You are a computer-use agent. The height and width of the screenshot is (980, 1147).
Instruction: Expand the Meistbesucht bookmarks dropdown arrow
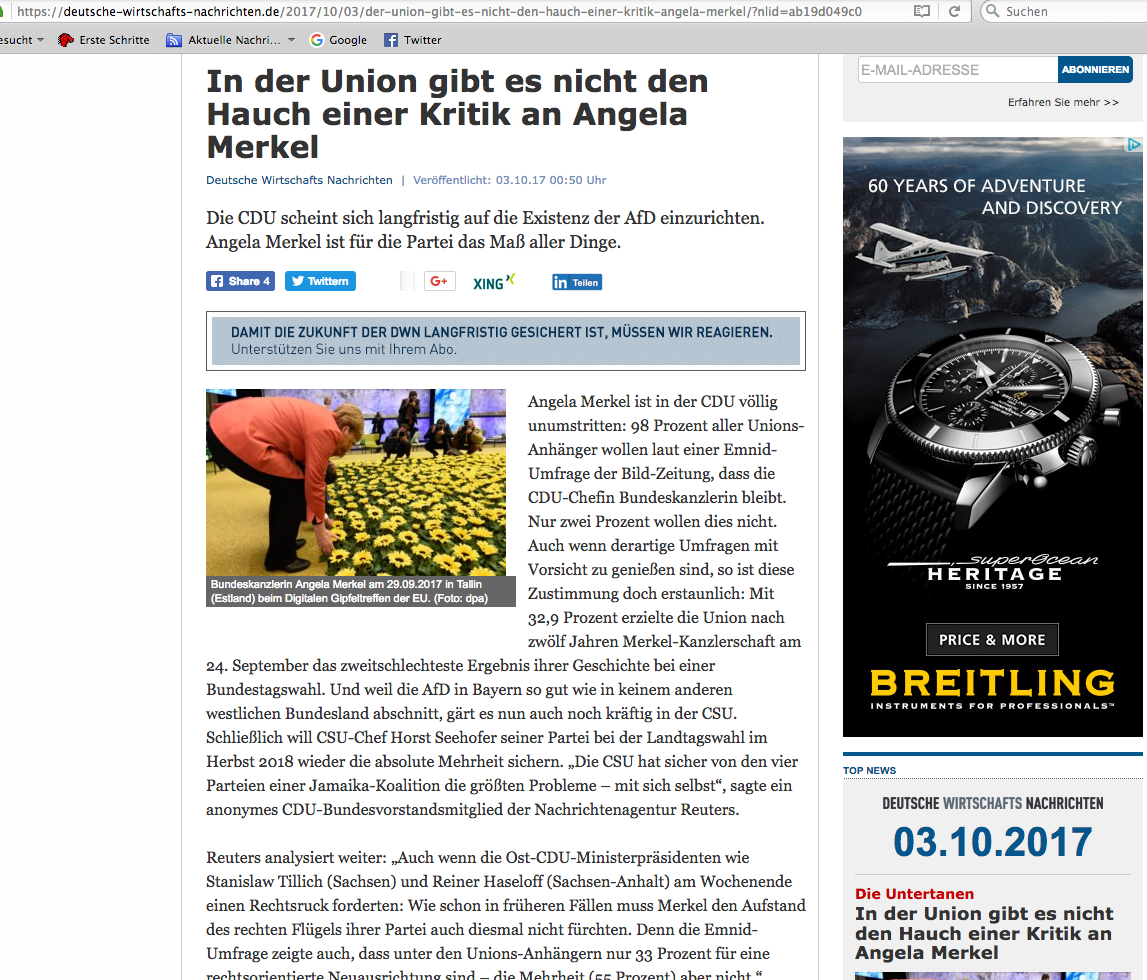pos(40,40)
